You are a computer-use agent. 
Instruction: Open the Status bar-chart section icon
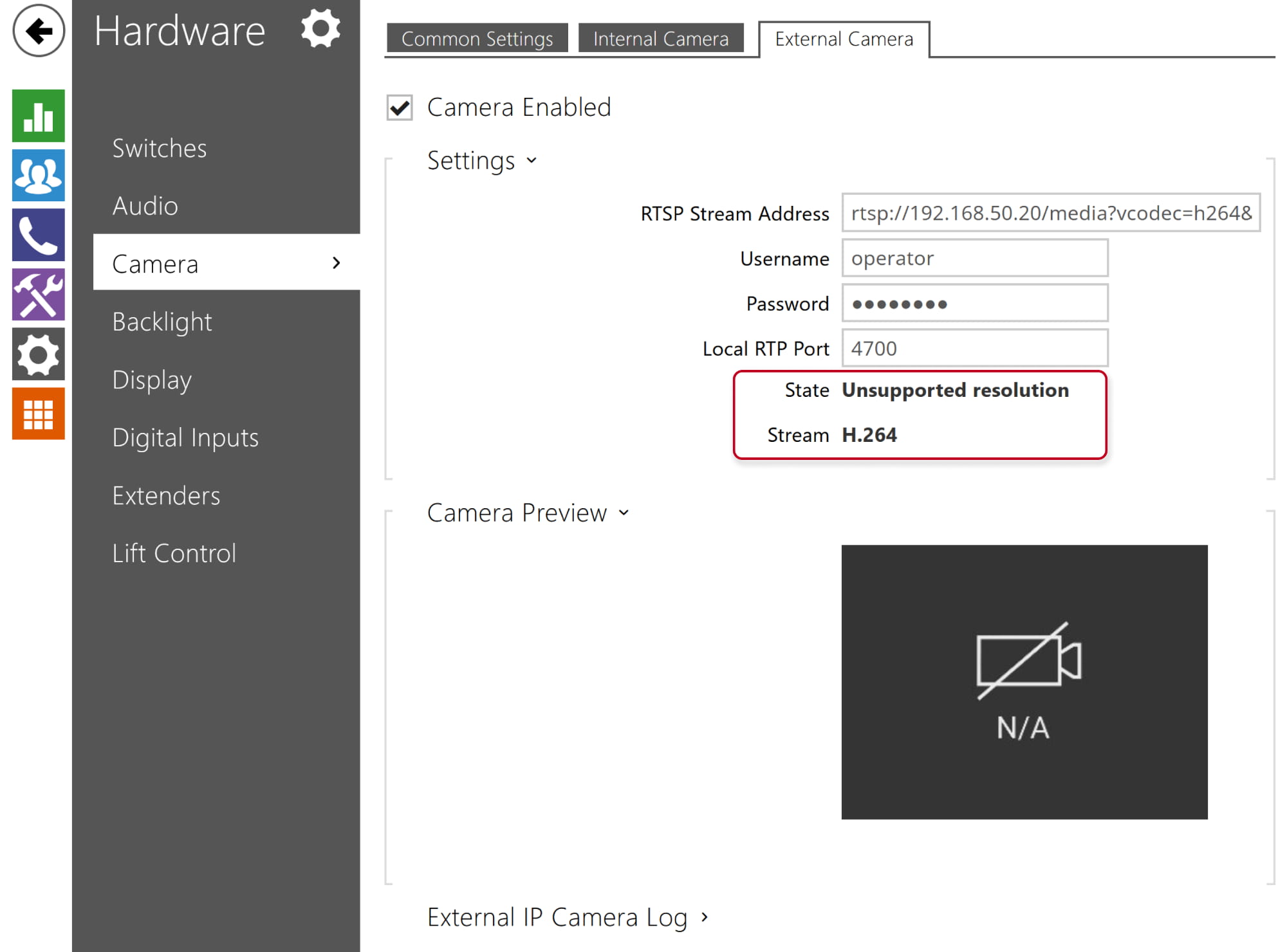[x=39, y=116]
